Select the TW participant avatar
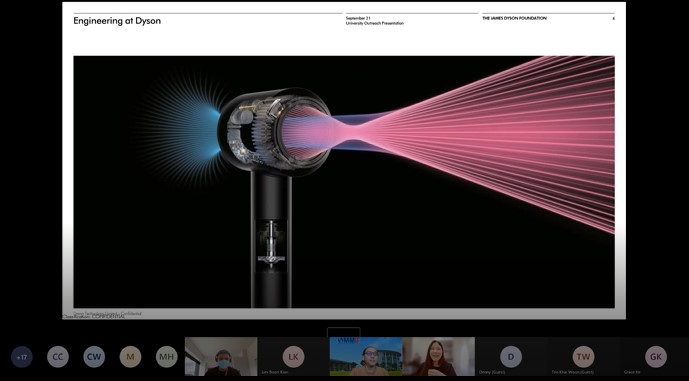The image size is (689, 381). click(x=583, y=357)
